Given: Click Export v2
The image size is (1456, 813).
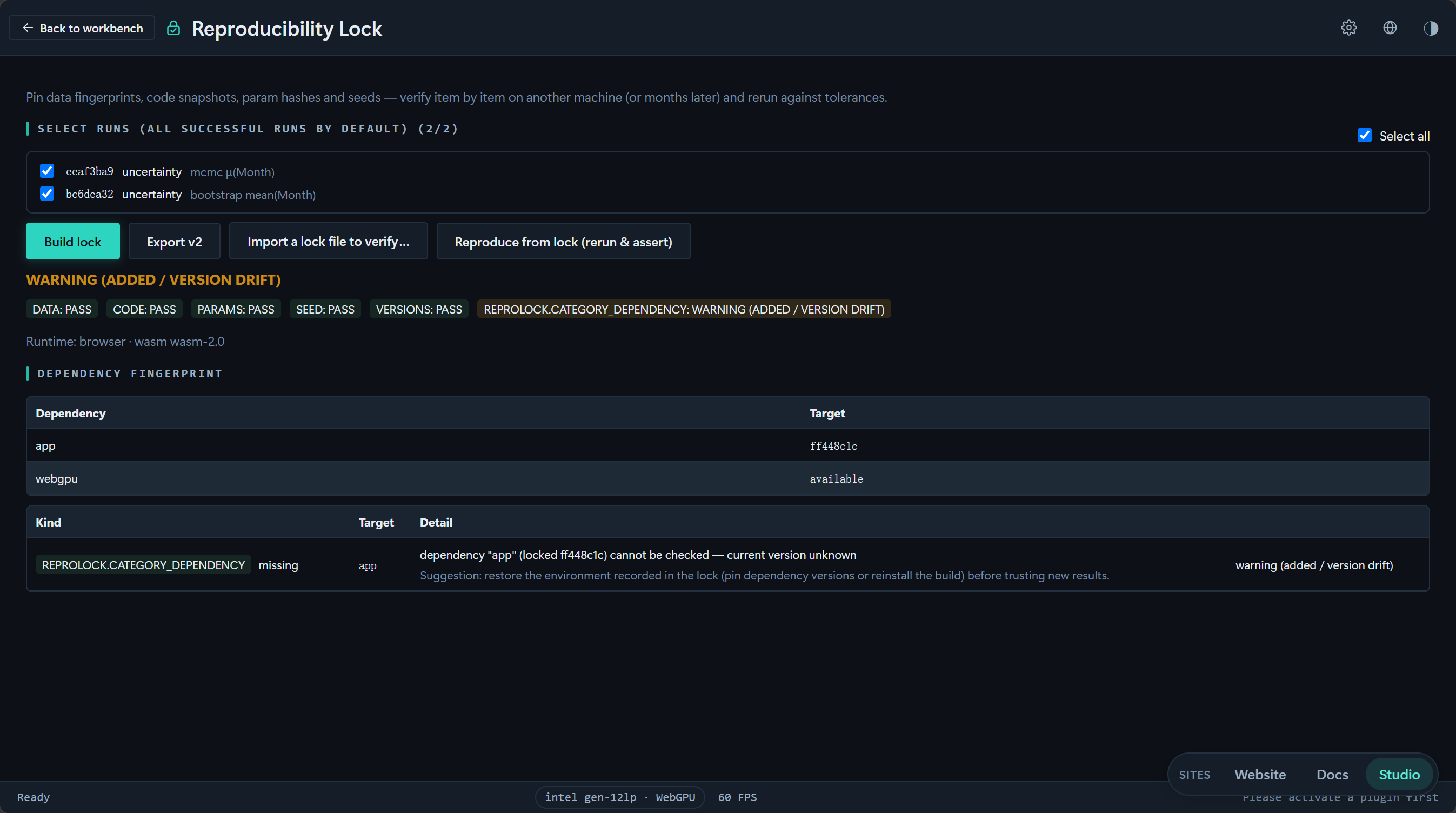Looking at the screenshot, I should [x=174, y=242].
